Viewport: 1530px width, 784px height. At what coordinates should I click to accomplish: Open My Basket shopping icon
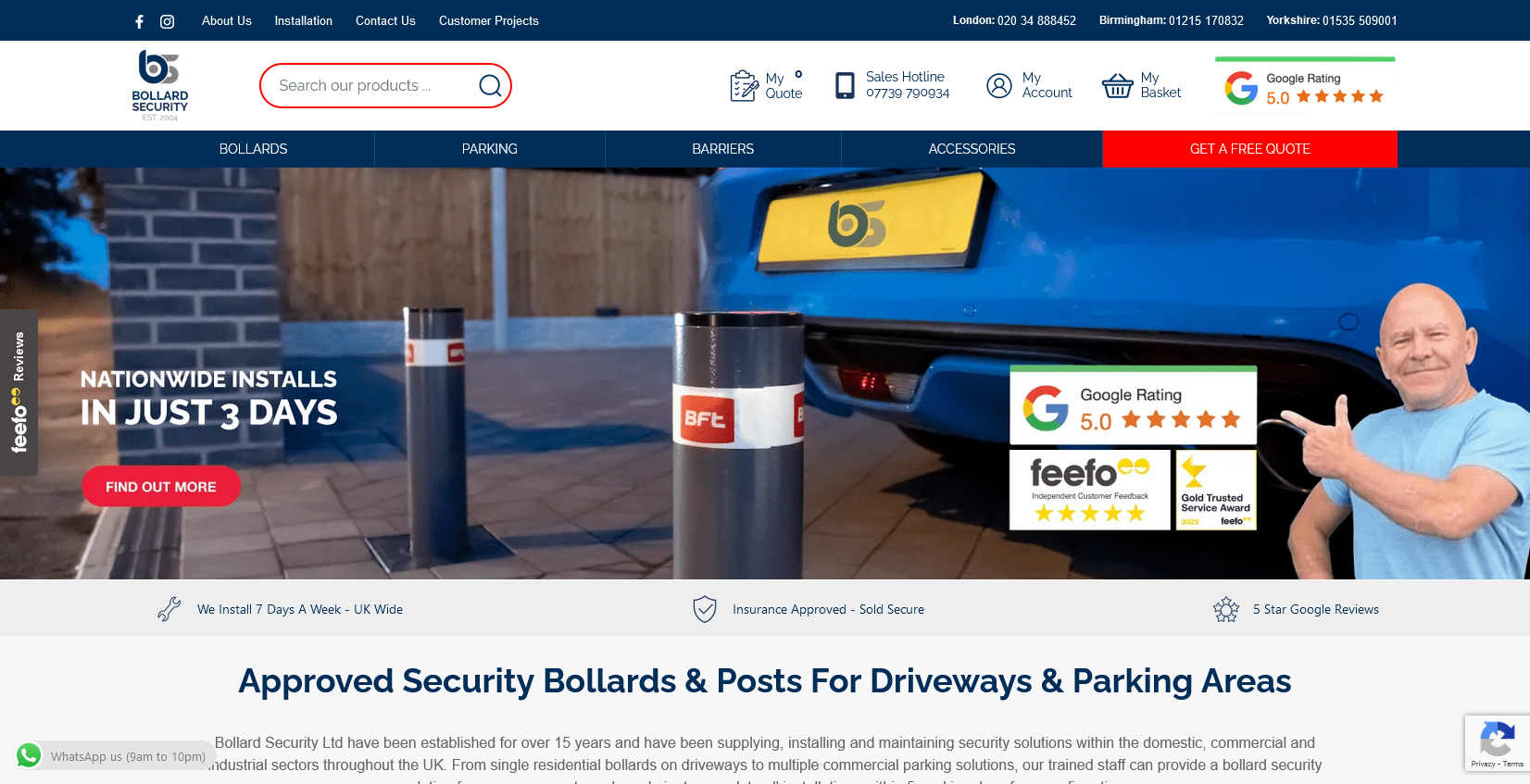point(1117,85)
